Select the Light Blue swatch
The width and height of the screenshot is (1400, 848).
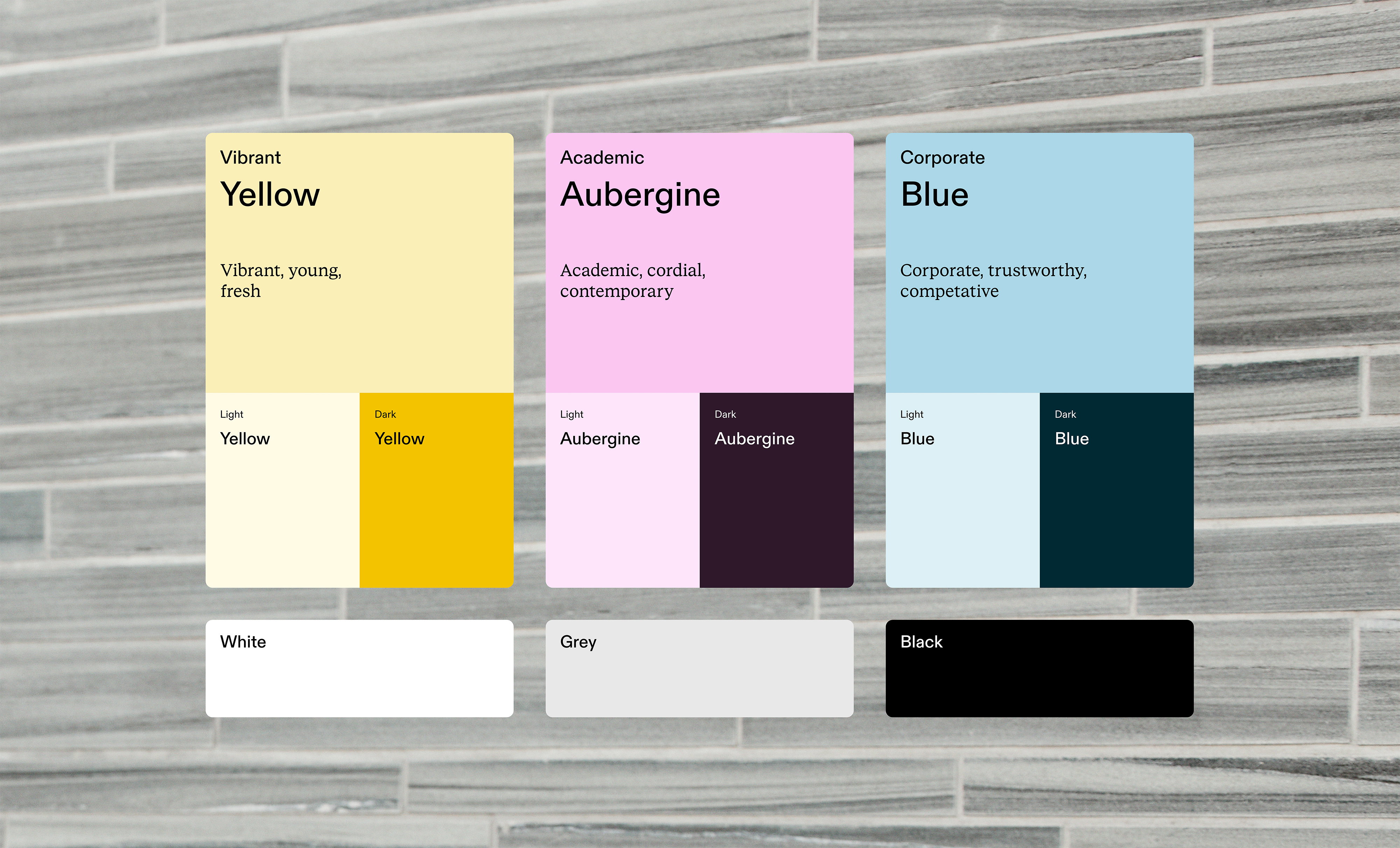(x=962, y=490)
